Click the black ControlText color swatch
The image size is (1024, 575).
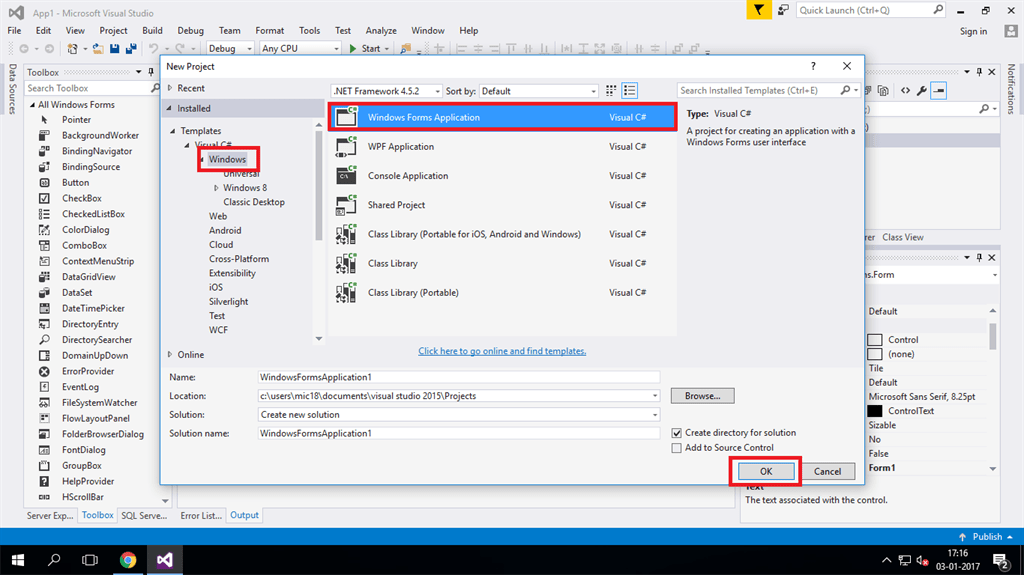(874, 411)
